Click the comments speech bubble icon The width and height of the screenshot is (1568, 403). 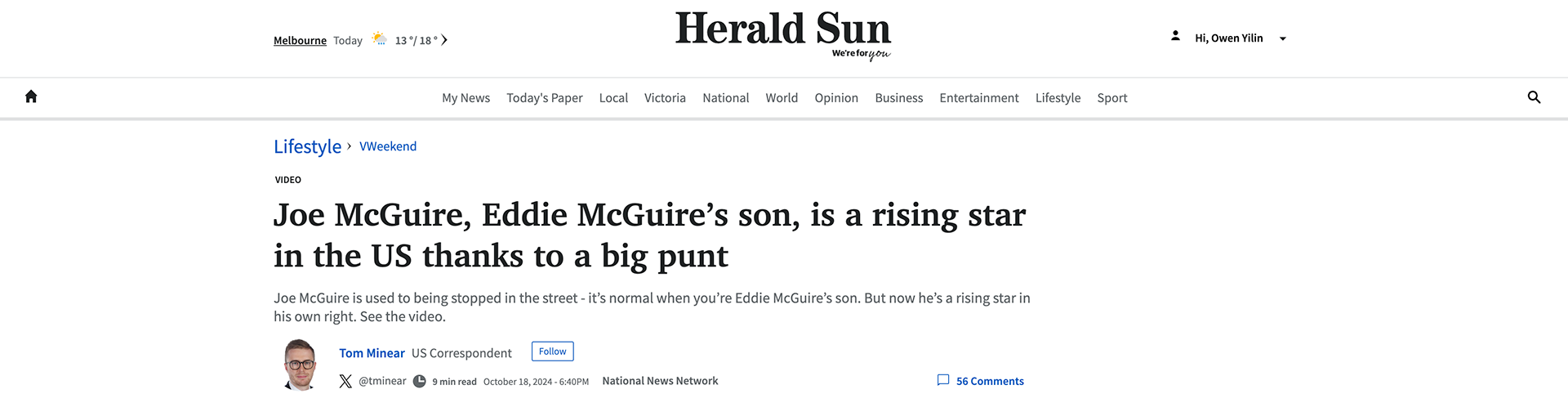(943, 380)
